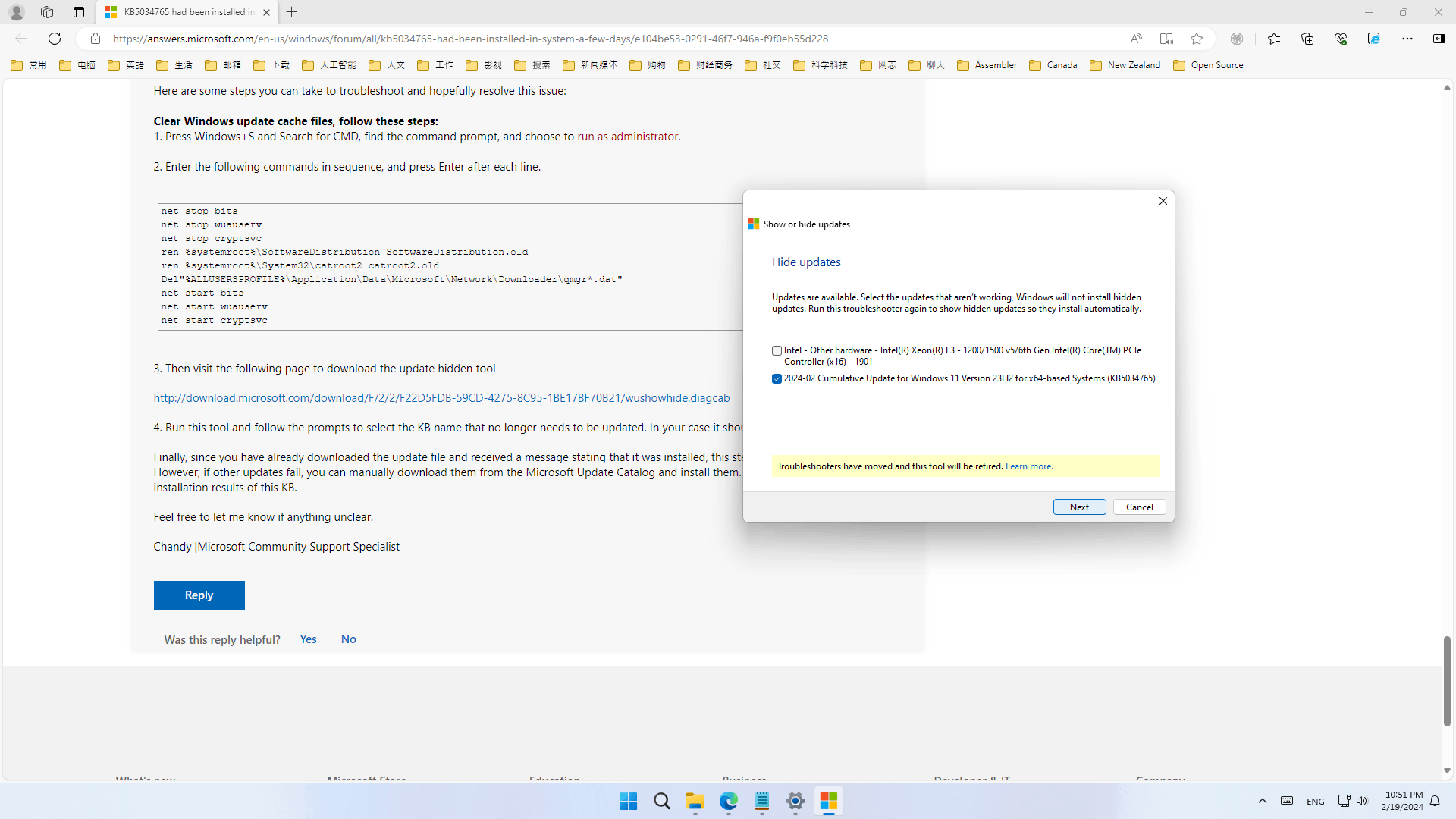Show hidden system tray icons
1456x819 pixels.
(x=1262, y=801)
